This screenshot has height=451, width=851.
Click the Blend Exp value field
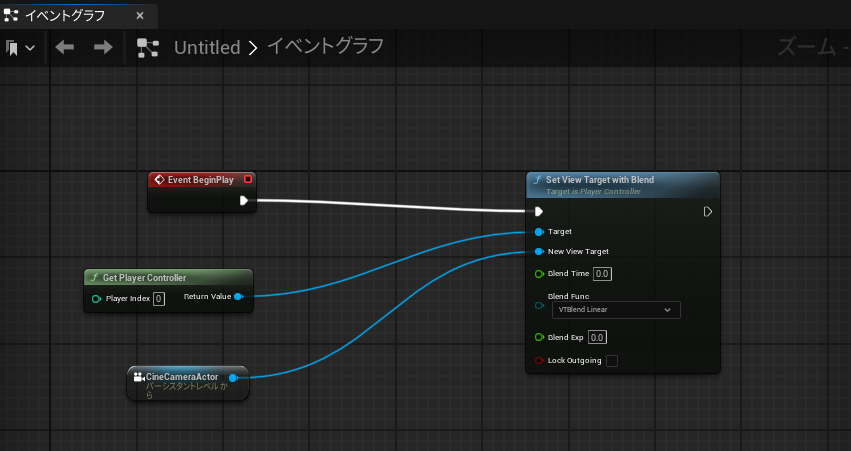tap(598, 337)
